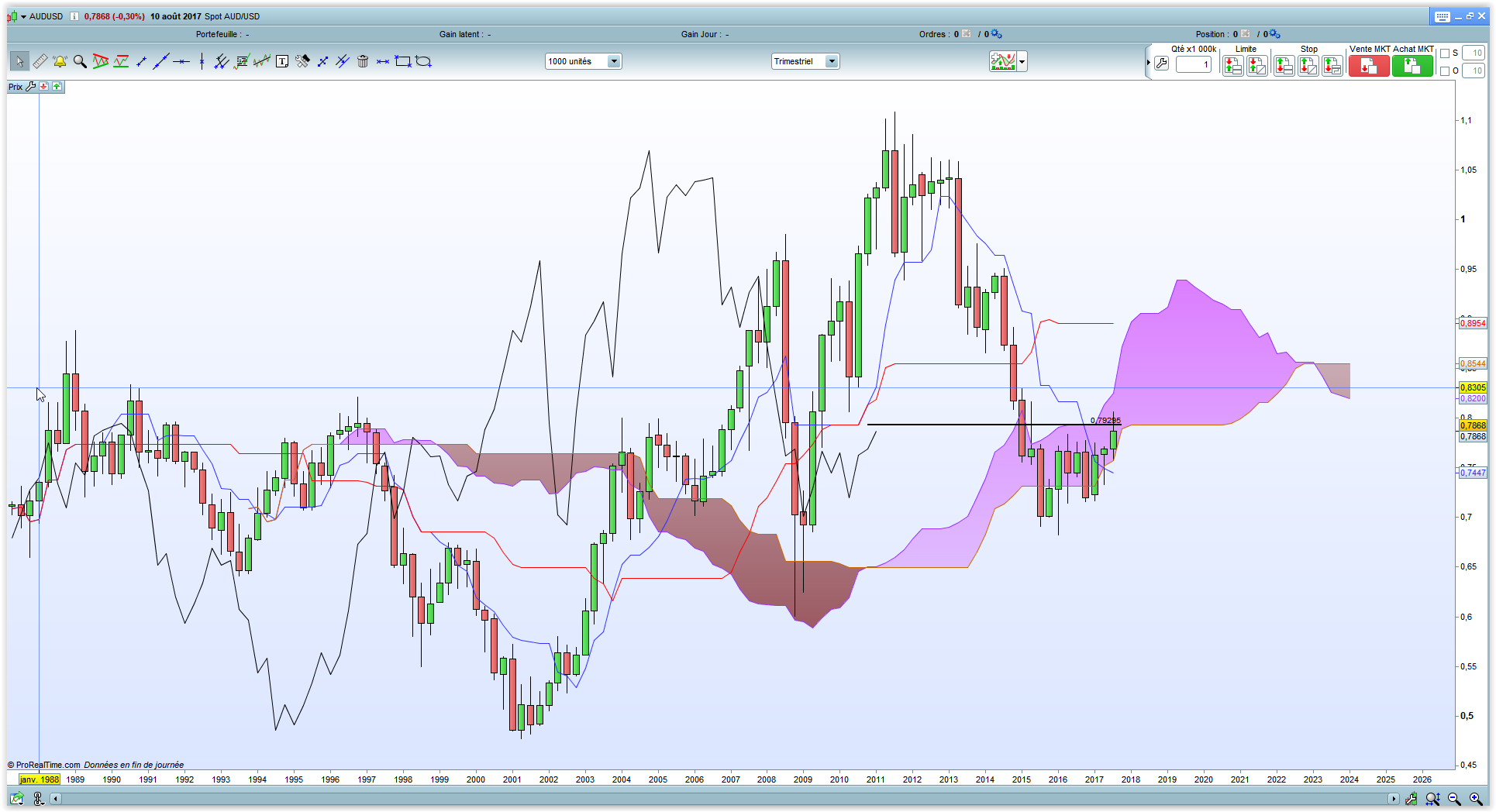This screenshot has height=812, width=1496.
Task: Click the add indicator chart button
Action: [1002, 61]
